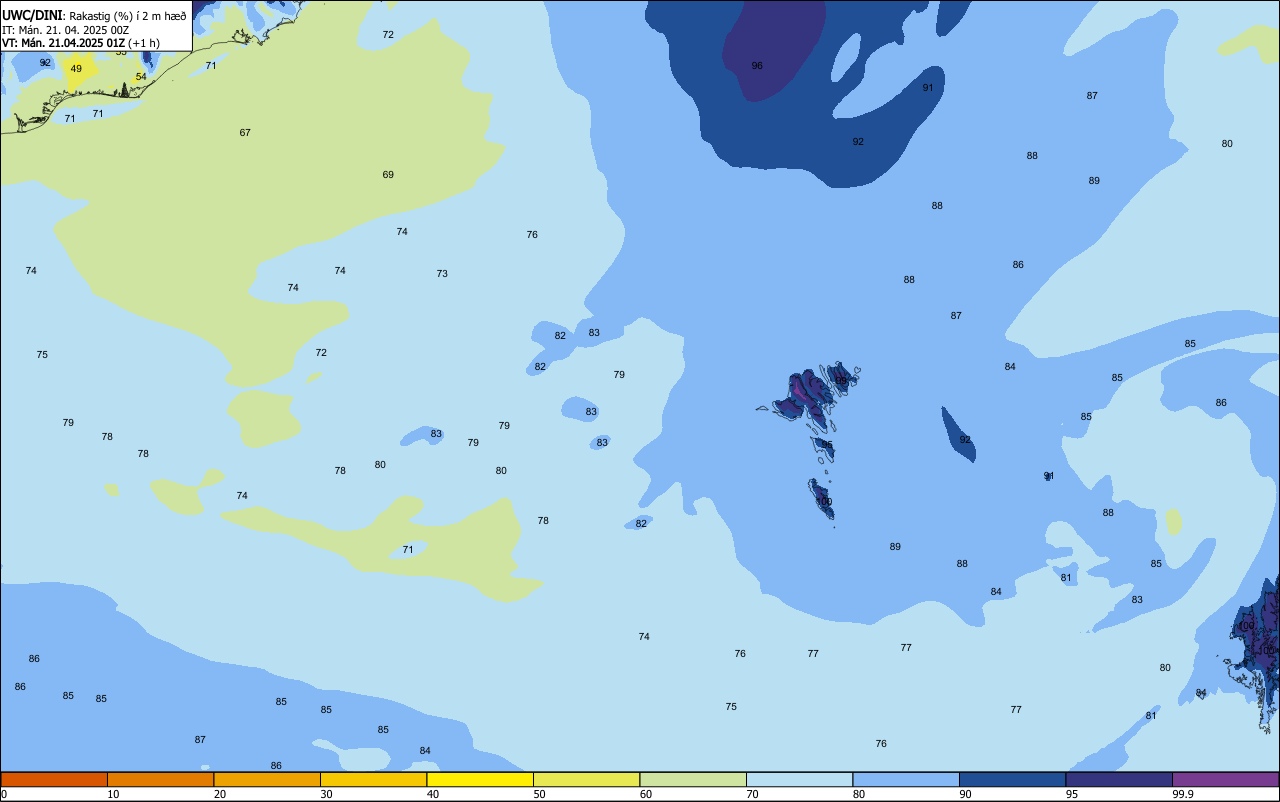Select the 80–90 medium blue legend swatch

[906, 779]
